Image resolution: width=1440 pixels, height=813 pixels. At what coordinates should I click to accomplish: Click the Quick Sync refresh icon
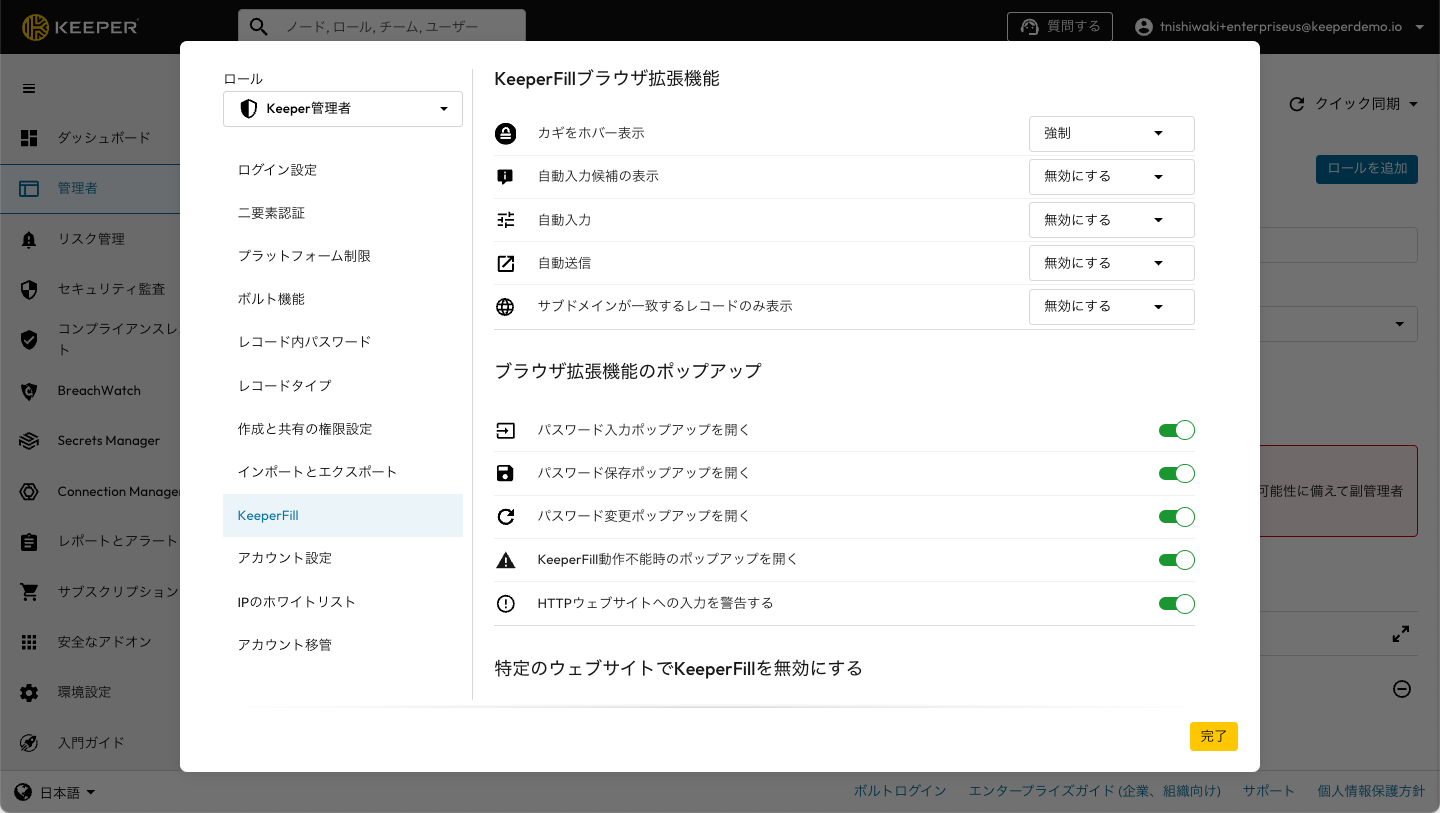(1297, 104)
